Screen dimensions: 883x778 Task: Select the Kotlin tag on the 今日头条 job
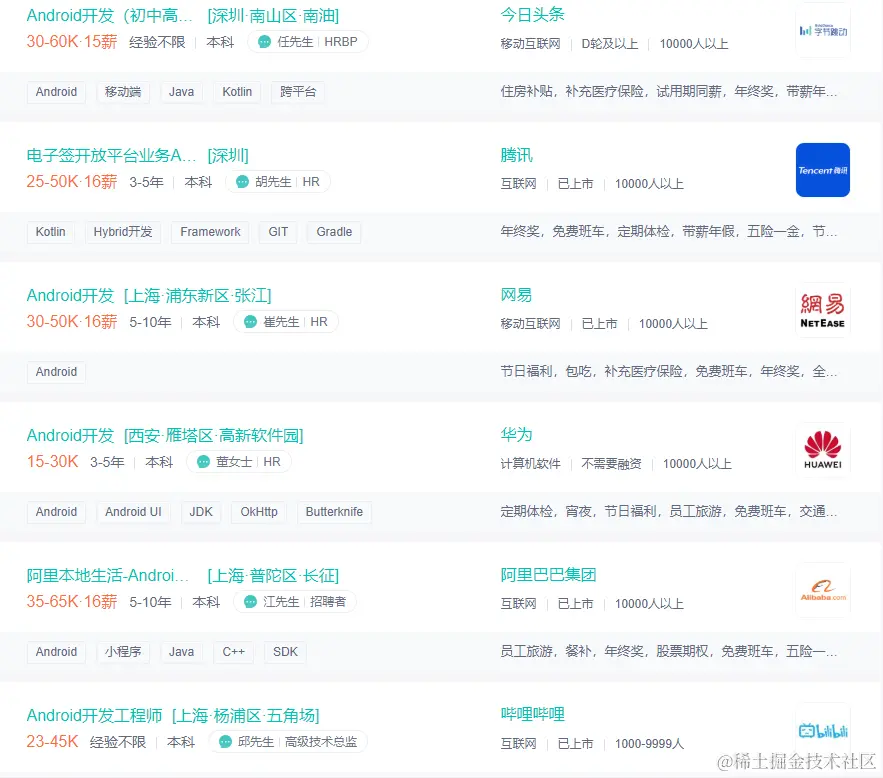pyautogui.click(x=237, y=92)
